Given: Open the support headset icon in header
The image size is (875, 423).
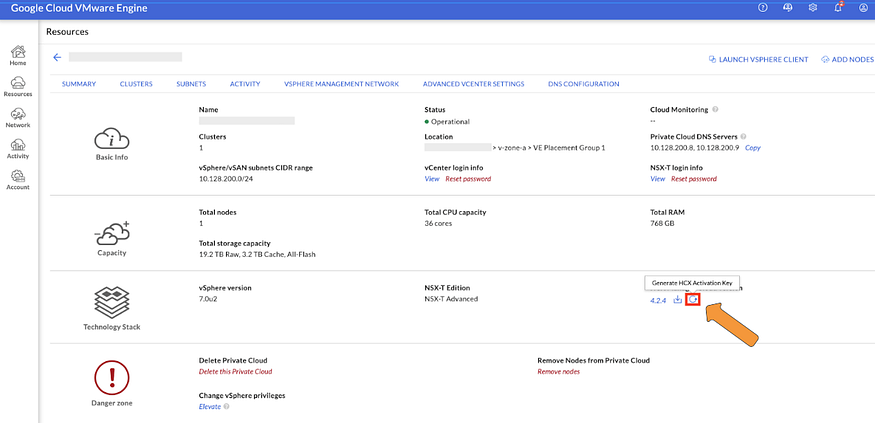Looking at the screenshot, I should tap(788, 7).
